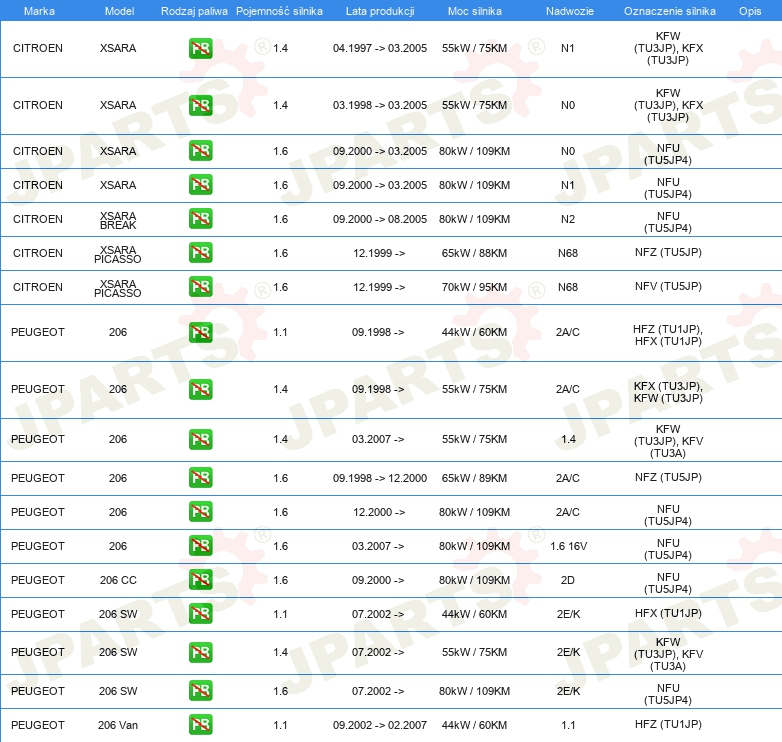
Task: Click the Moc silnika column header
Action: click(474, 11)
